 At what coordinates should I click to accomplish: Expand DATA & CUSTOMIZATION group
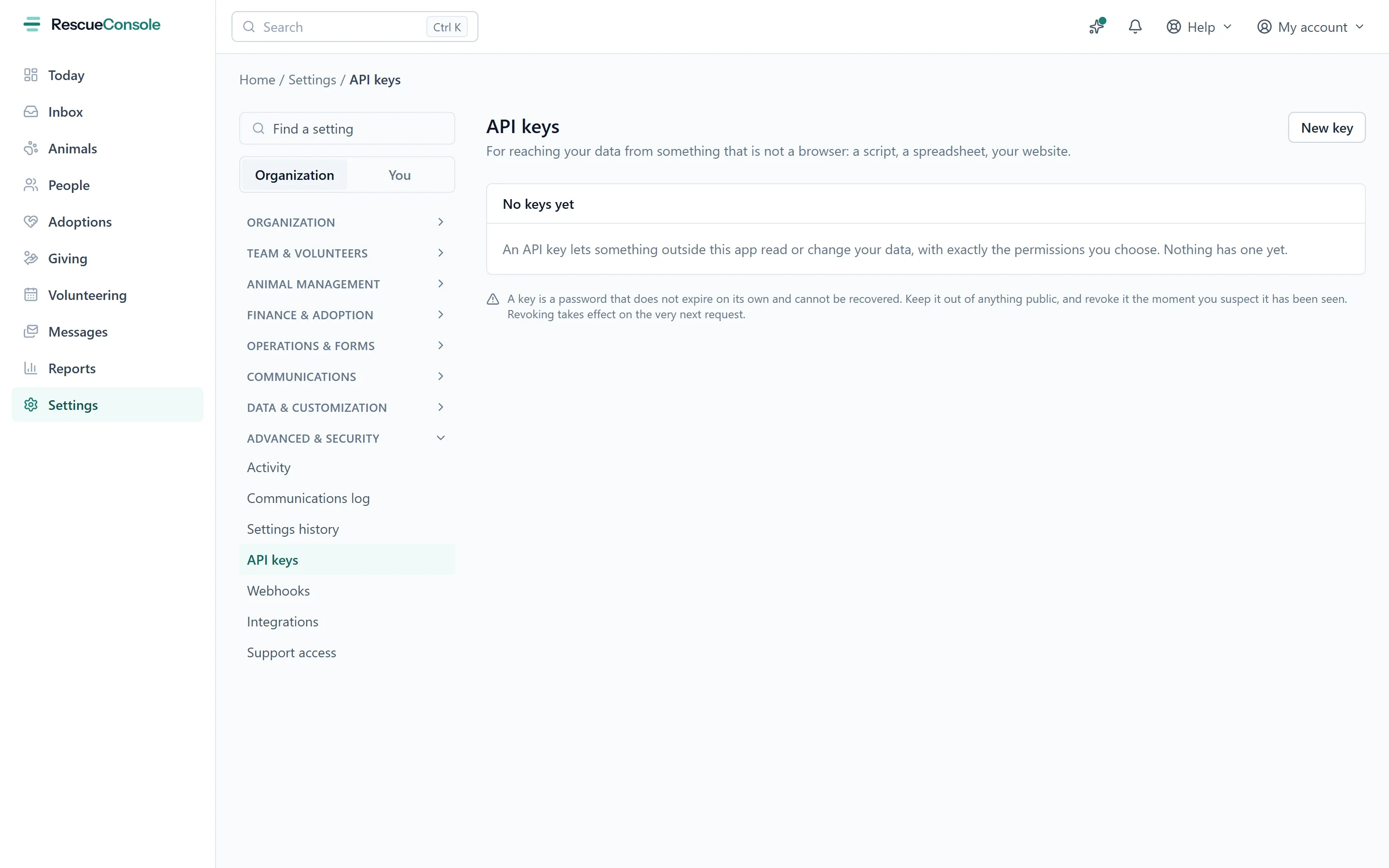(347, 407)
